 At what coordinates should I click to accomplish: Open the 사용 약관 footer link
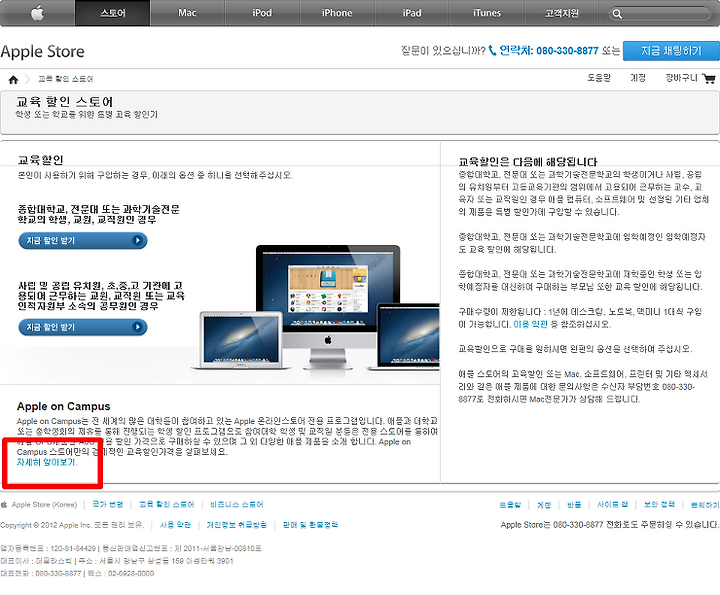175,525
